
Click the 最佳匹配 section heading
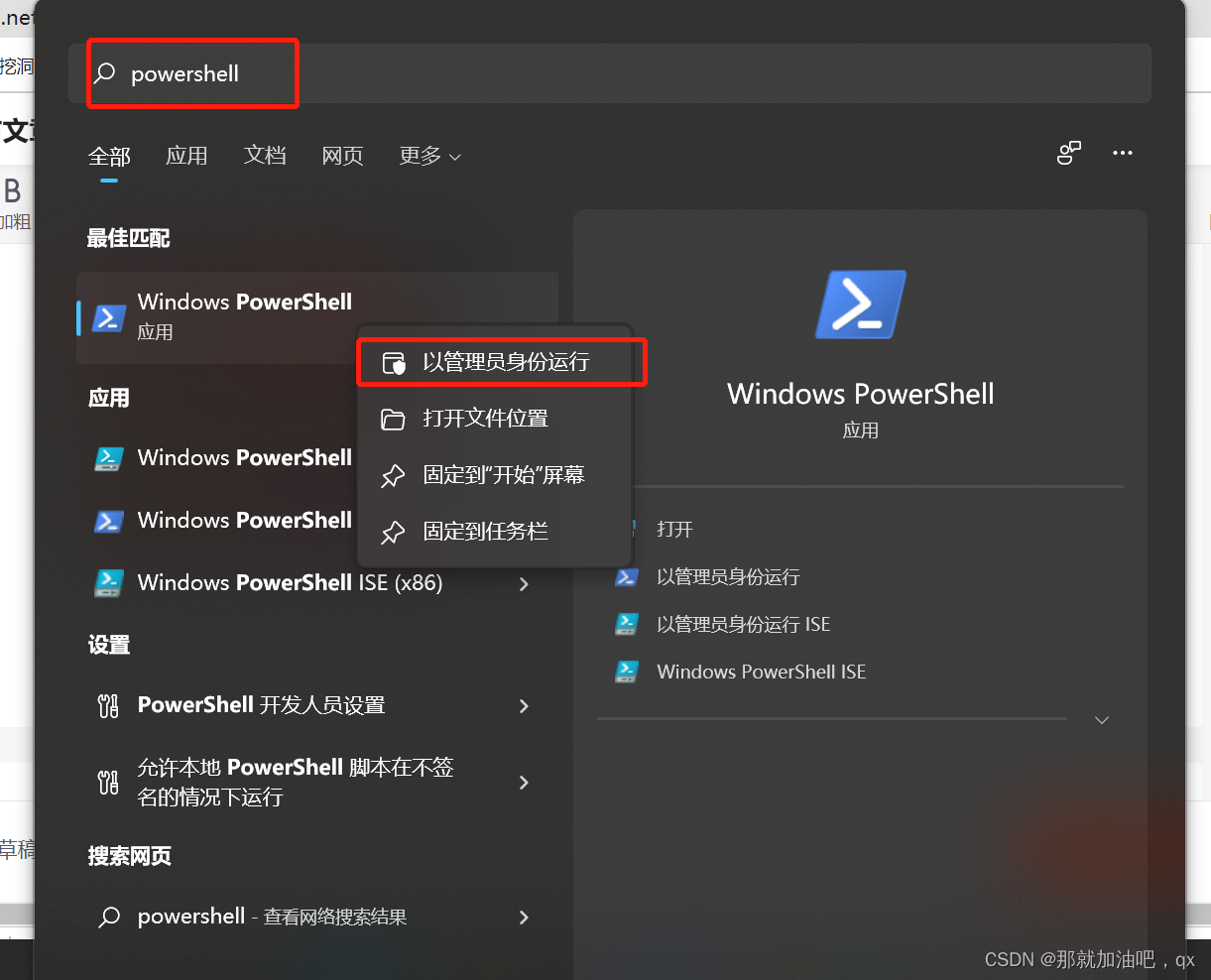[x=128, y=238]
